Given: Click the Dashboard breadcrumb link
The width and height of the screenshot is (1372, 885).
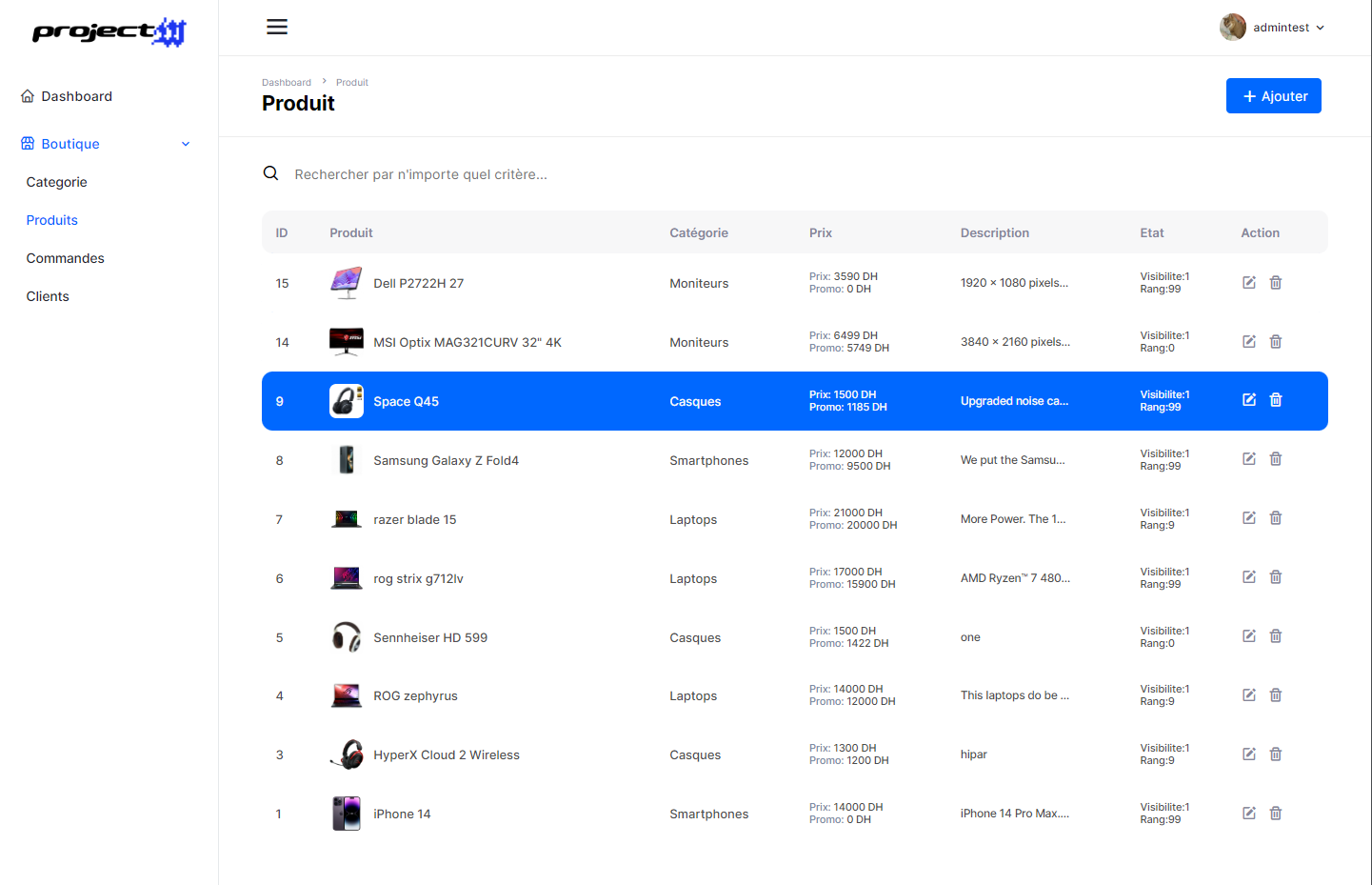Looking at the screenshot, I should pos(286,83).
